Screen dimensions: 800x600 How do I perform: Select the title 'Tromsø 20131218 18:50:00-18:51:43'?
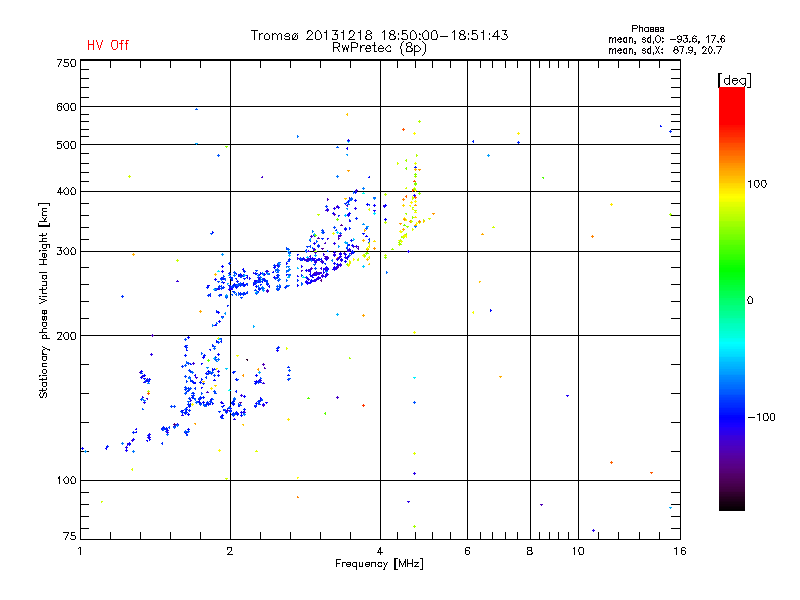(x=379, y=35)
